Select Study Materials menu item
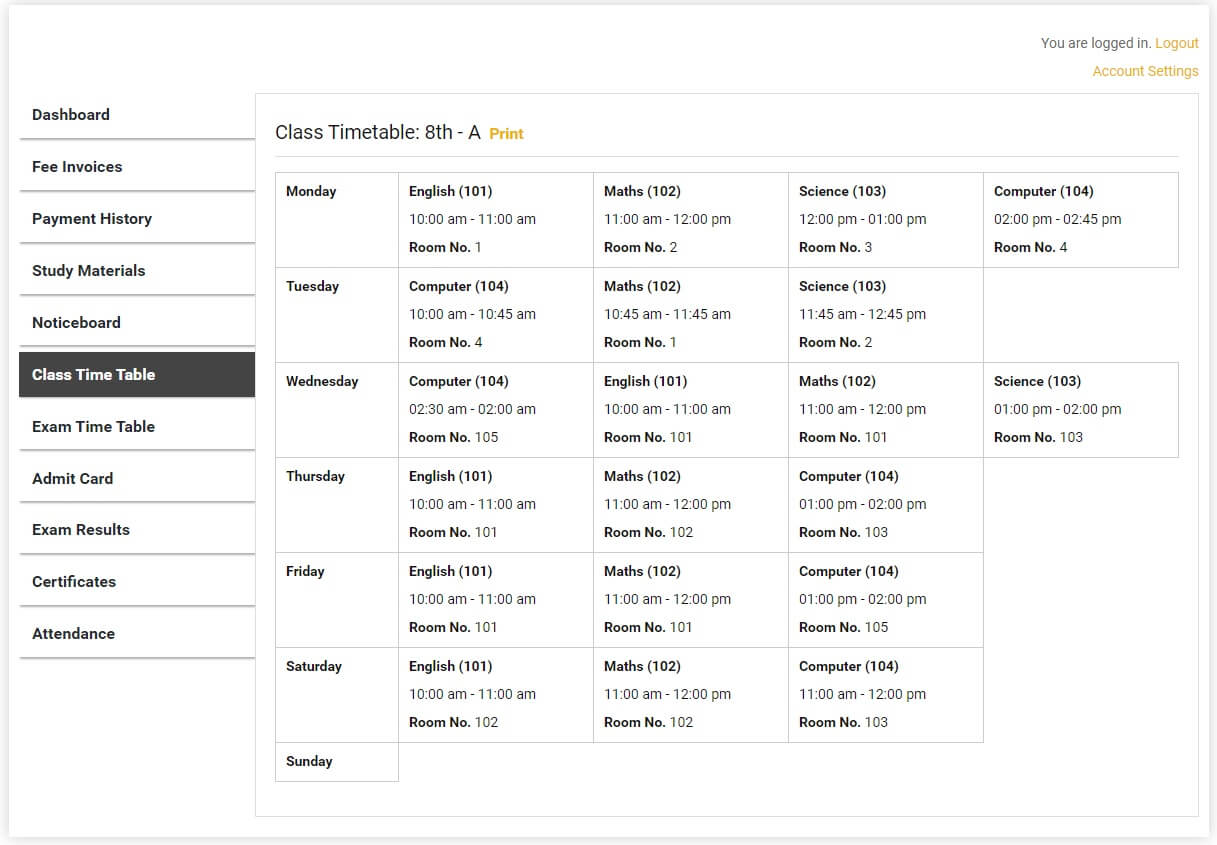Screen dimensions: 1217x845 point(88,271)
